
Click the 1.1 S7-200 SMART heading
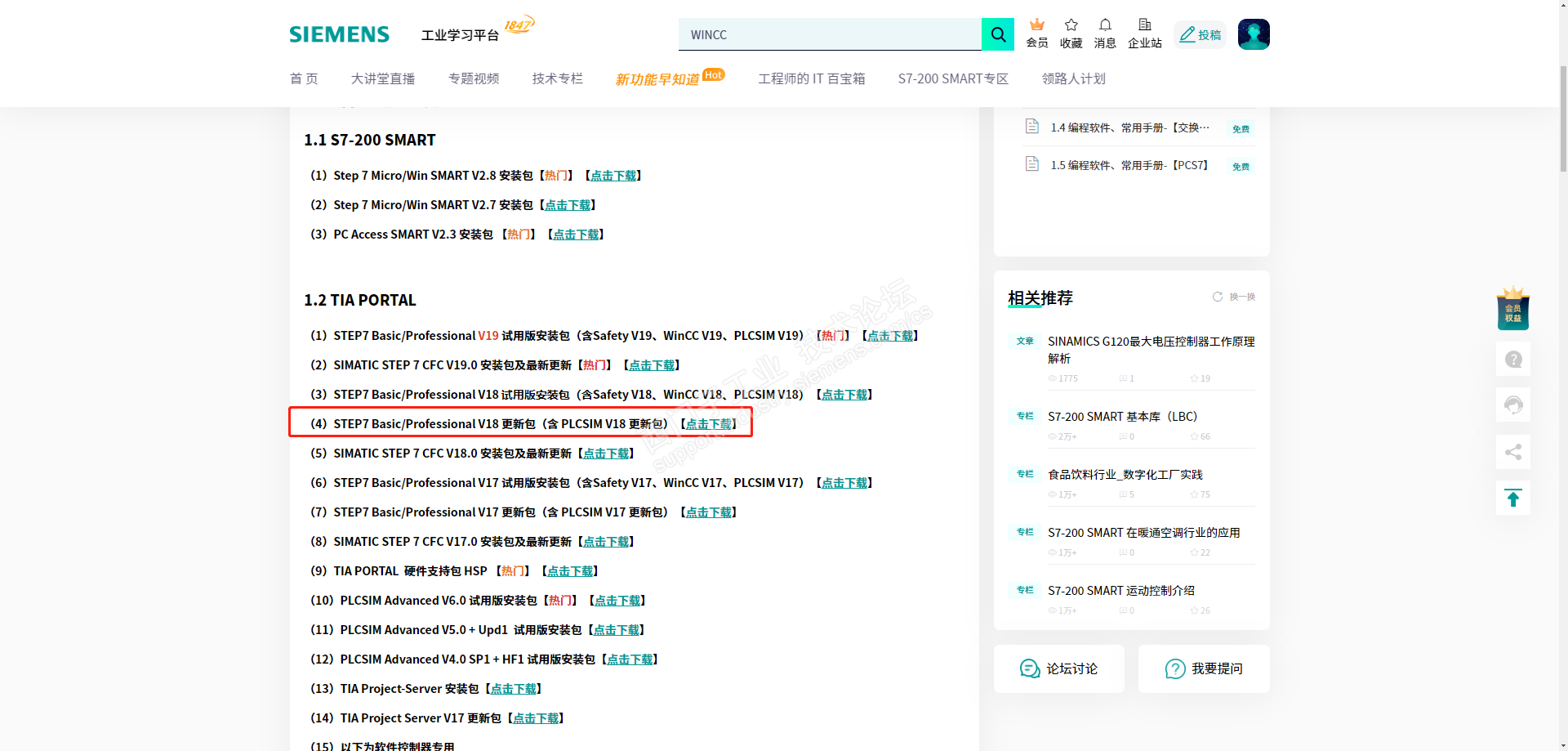(370, 141)
